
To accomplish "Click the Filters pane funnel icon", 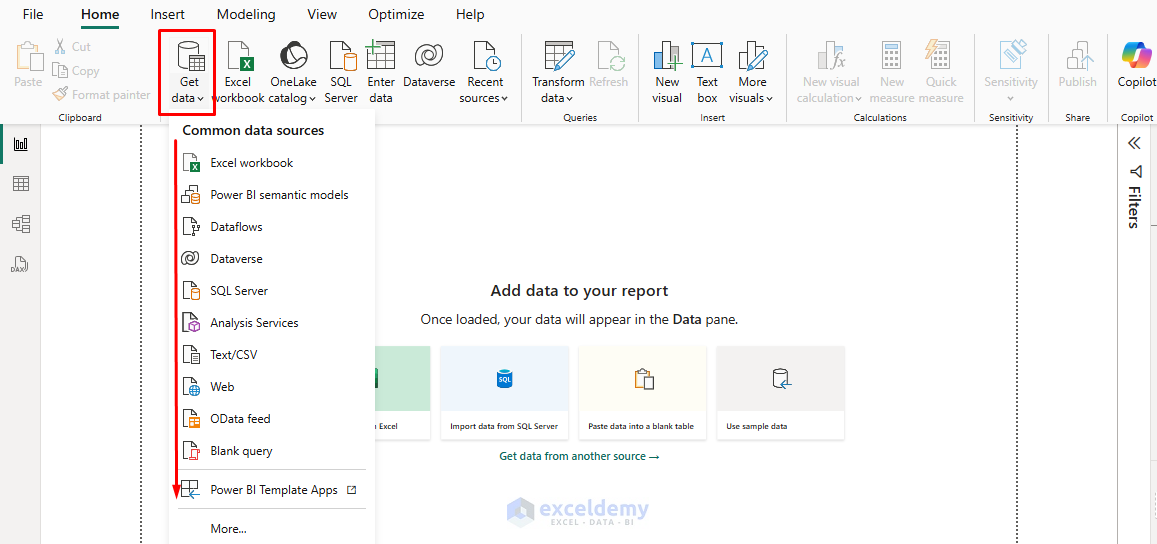I will (1135, 171).
